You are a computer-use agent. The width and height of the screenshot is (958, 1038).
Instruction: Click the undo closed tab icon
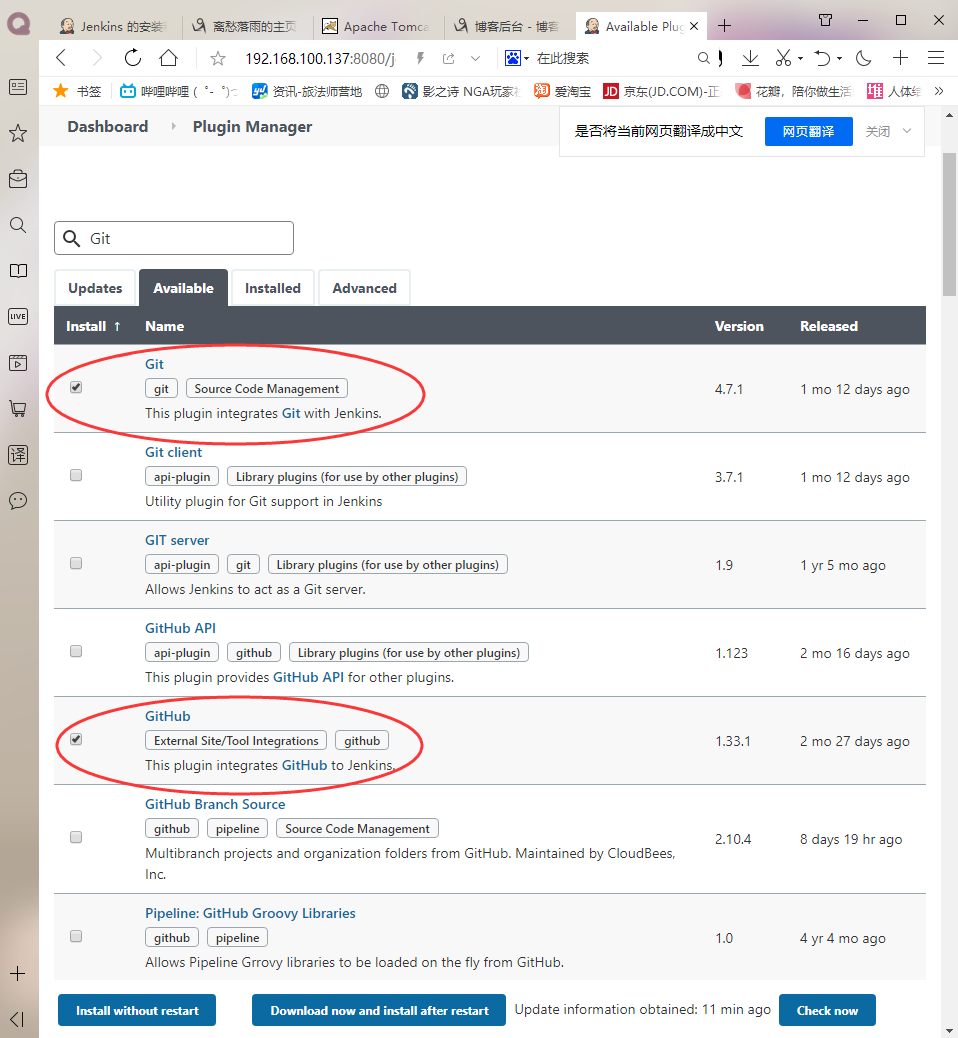tap(822, 58)
